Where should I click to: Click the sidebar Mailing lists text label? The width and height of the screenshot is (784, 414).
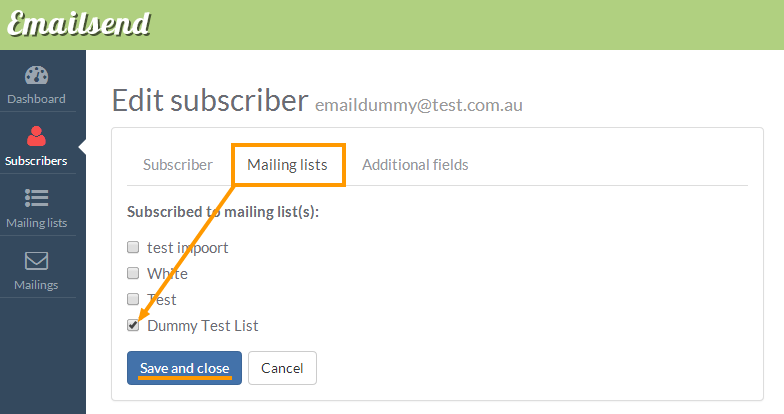point(36,223)
